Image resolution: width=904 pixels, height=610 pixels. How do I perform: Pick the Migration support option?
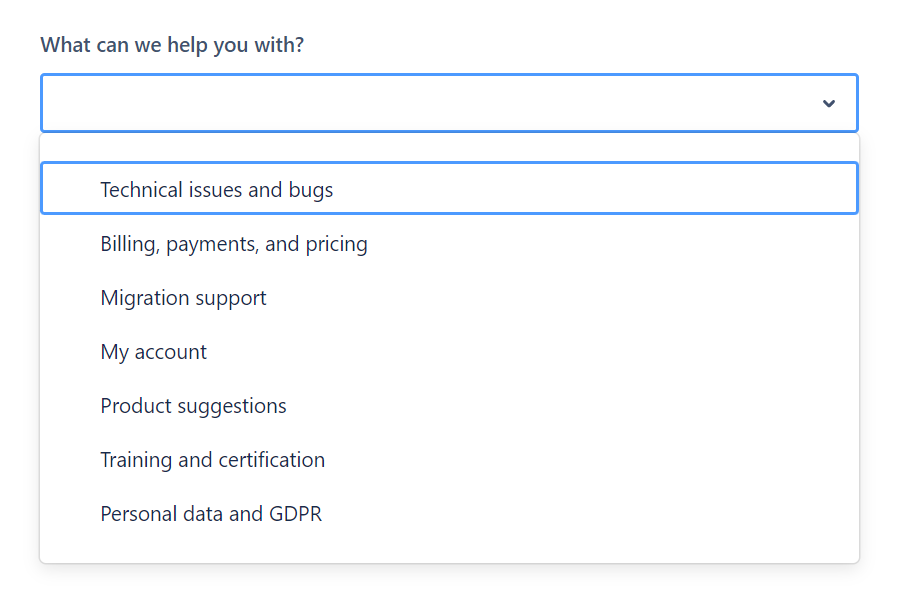pos(183,298)
